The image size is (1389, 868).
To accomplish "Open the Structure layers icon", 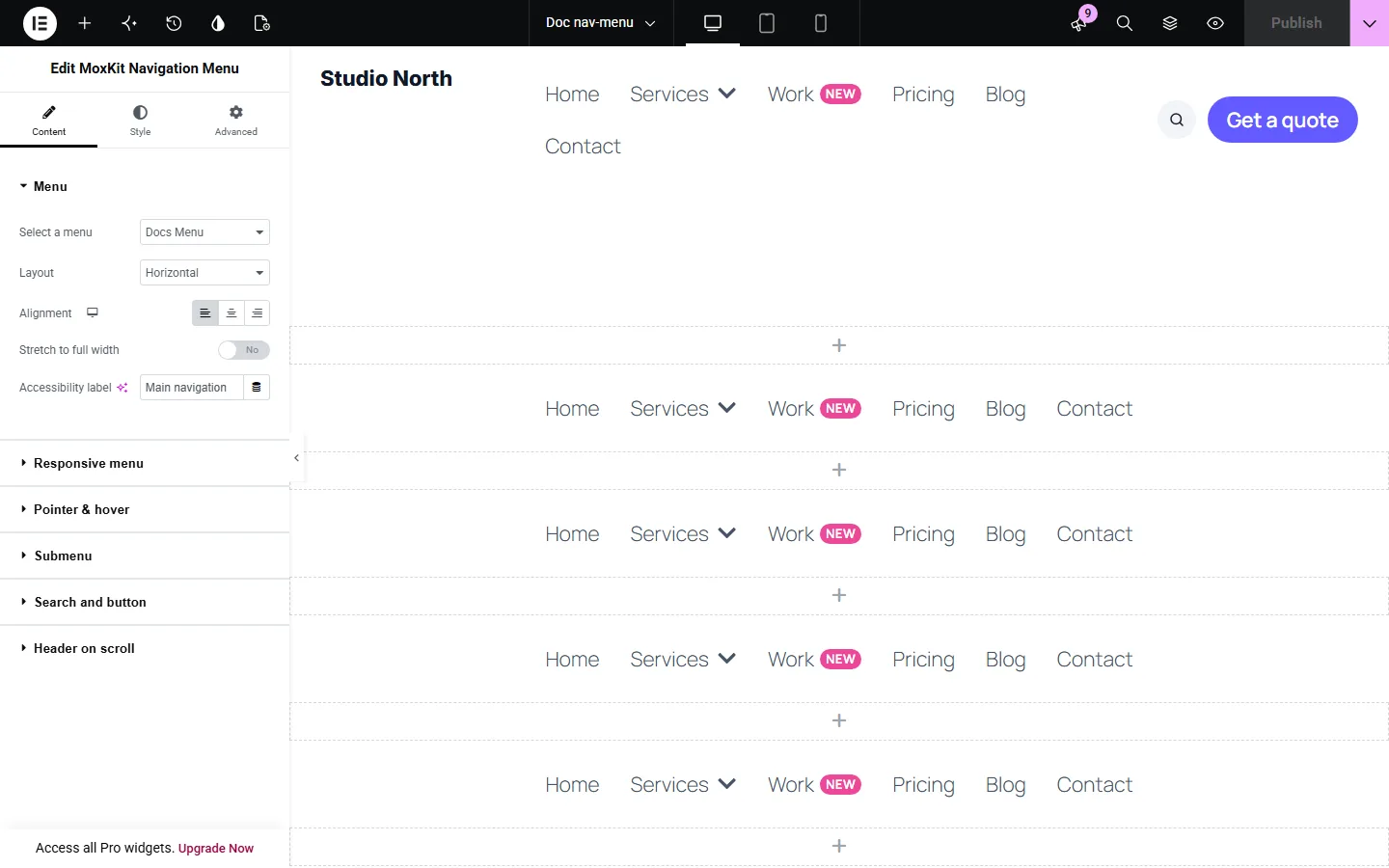I will pos(1170,23).
